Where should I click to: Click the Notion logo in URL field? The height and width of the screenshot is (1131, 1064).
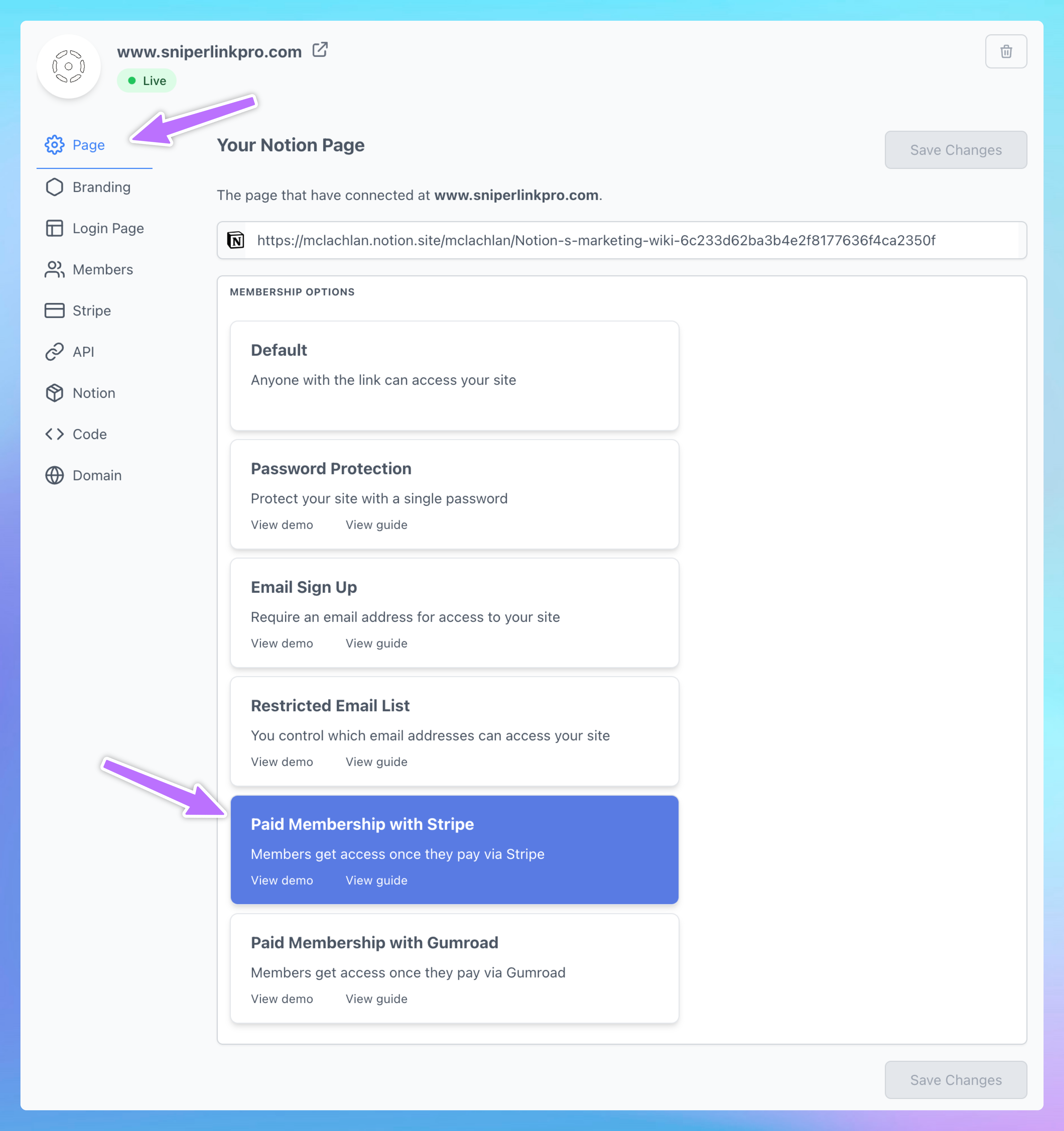[235, 240]
